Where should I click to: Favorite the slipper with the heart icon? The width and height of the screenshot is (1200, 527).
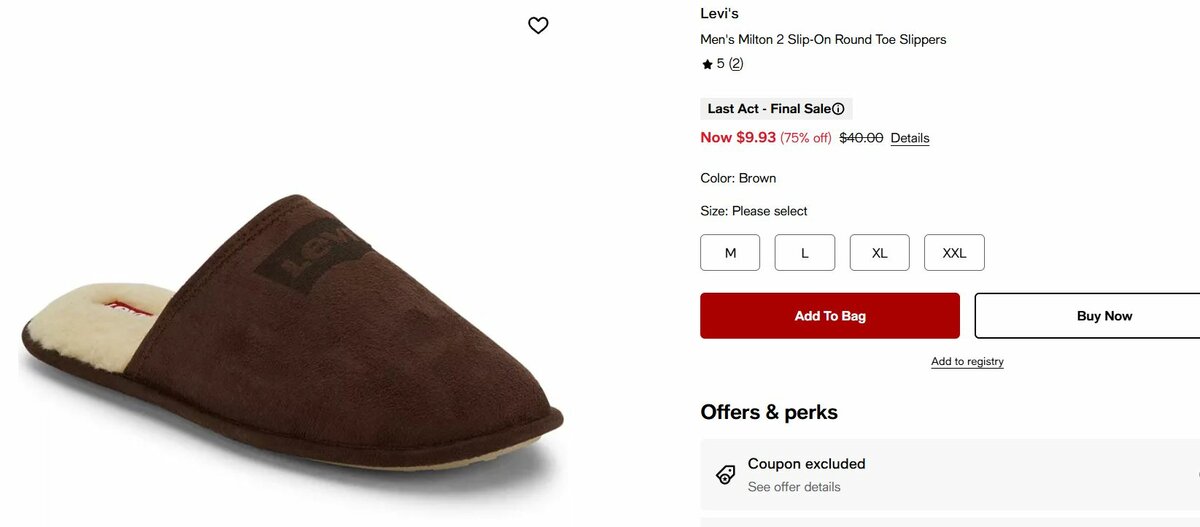pos(538,26)
